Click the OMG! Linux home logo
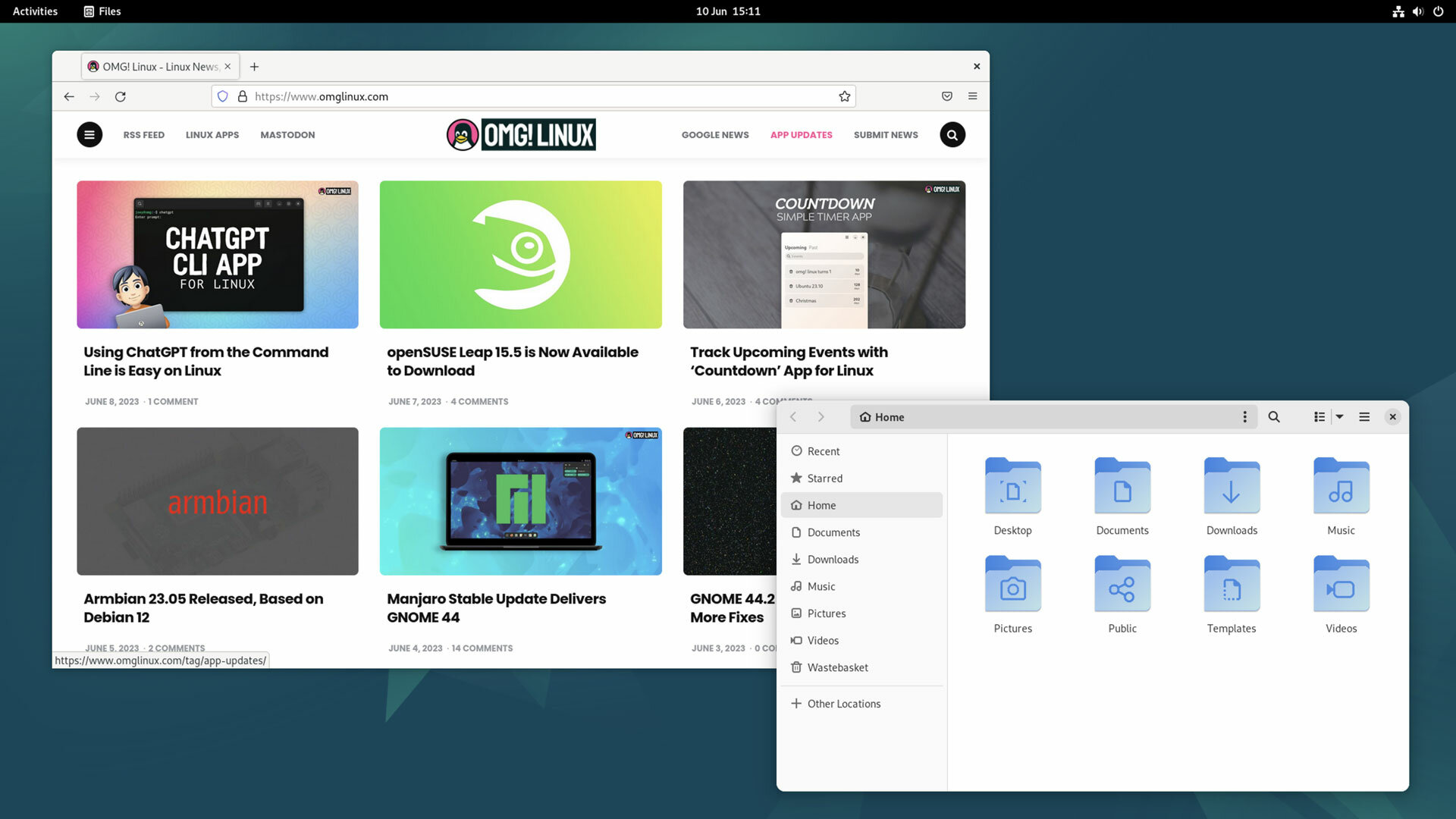1456x819 pixels. coord(521,134)
